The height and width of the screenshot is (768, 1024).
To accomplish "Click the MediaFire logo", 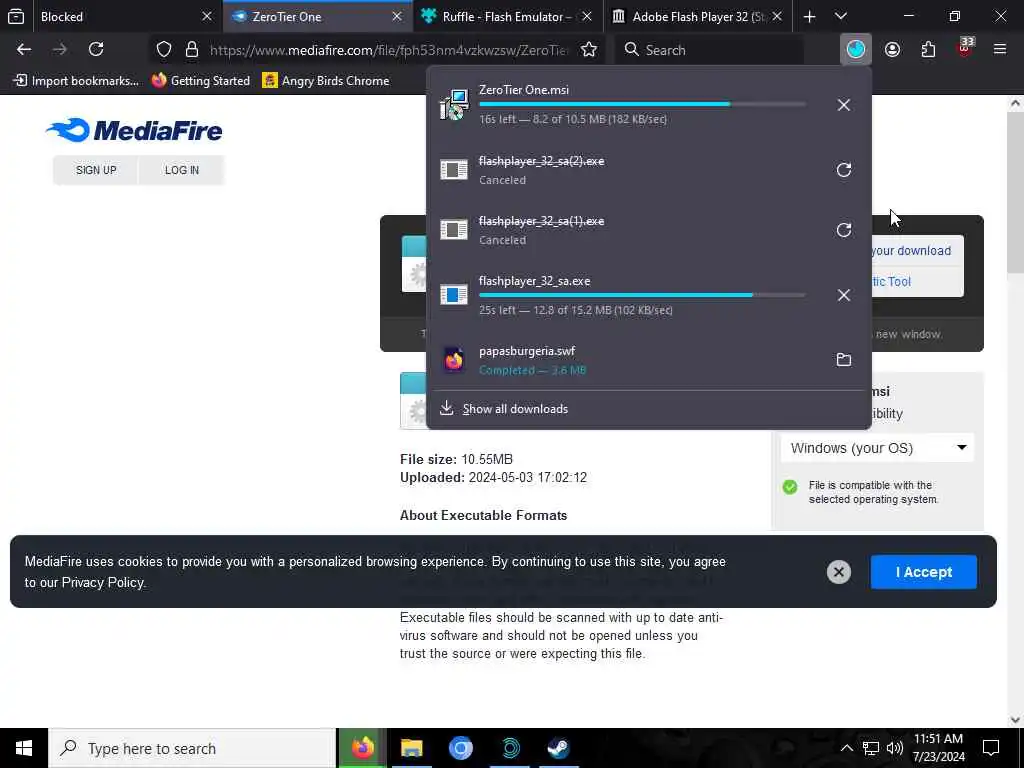I will click(134, 131).
